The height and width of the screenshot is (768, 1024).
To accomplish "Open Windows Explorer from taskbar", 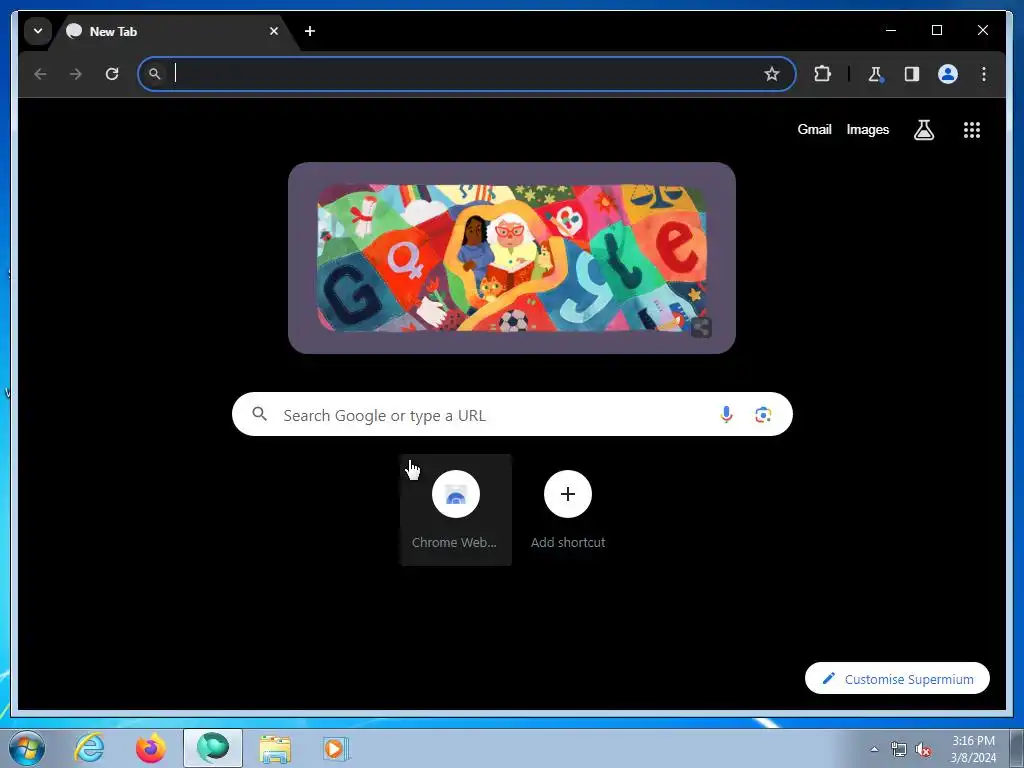I will pyautogui.click(x=275, y=748).
